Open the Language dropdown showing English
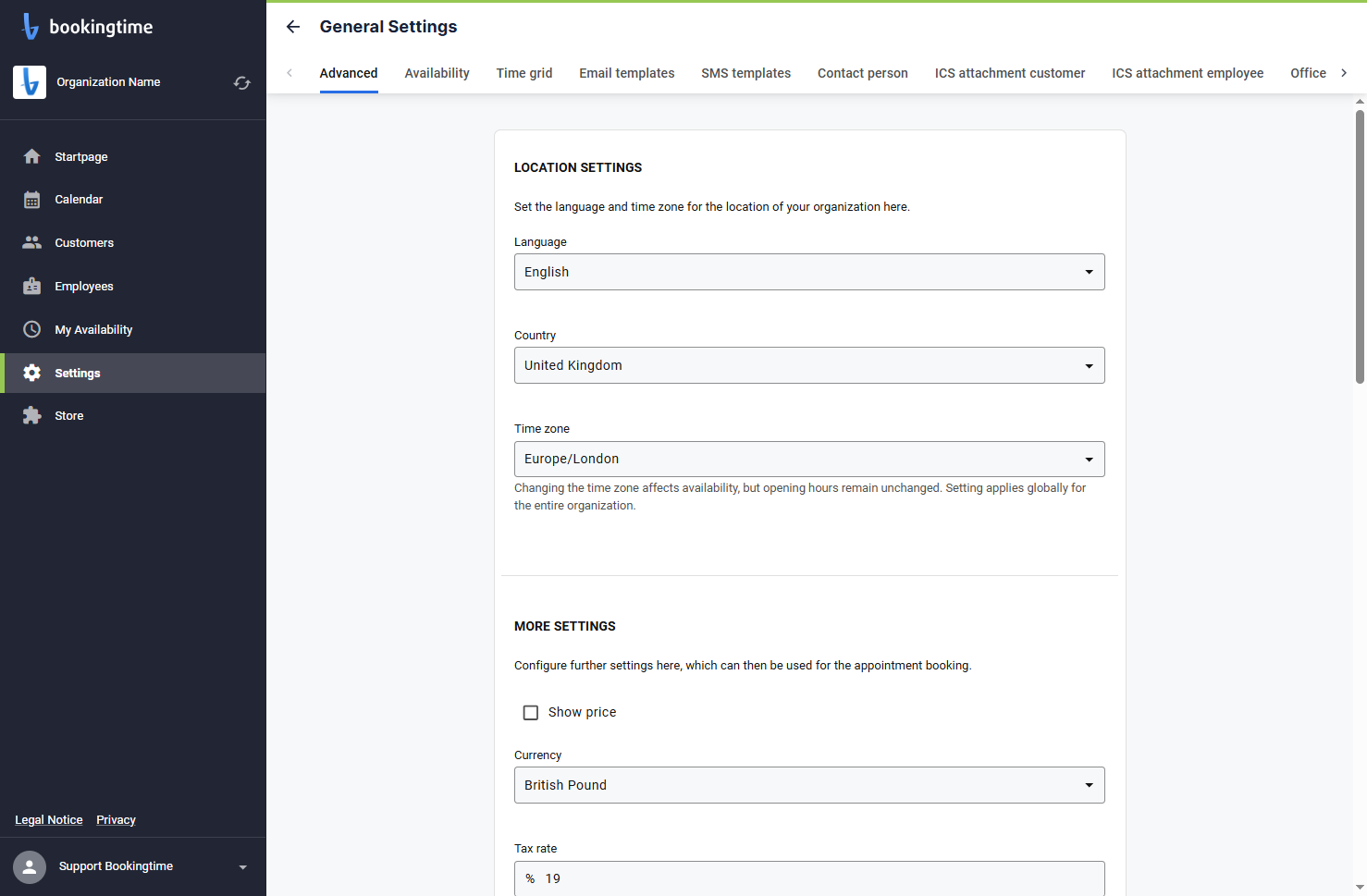This screenshot has height=896, width=1367. (809, 272)
